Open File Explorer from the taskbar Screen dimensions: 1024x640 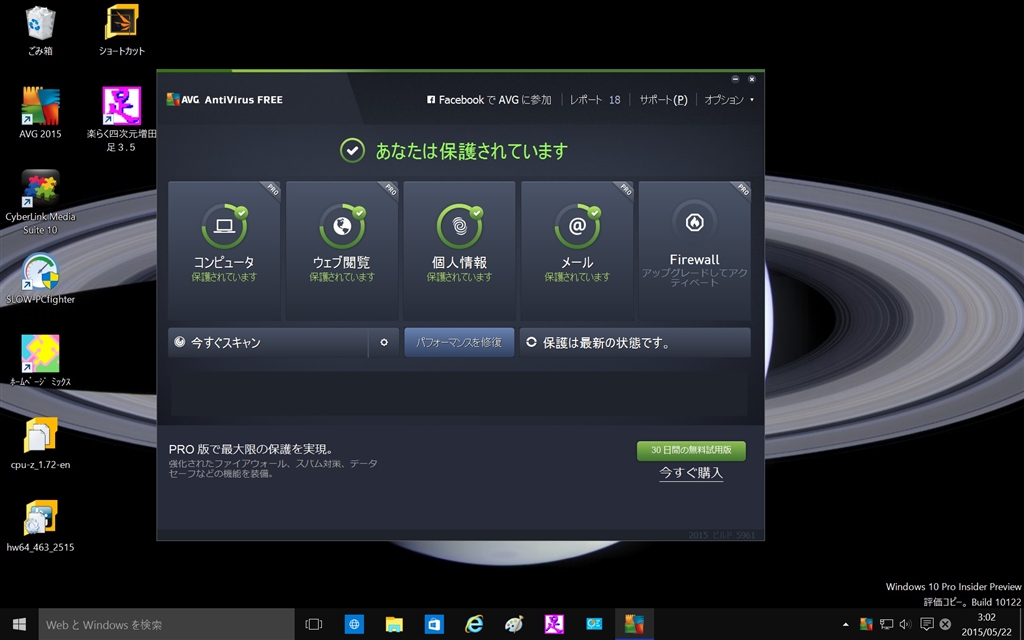click(394, 624)
